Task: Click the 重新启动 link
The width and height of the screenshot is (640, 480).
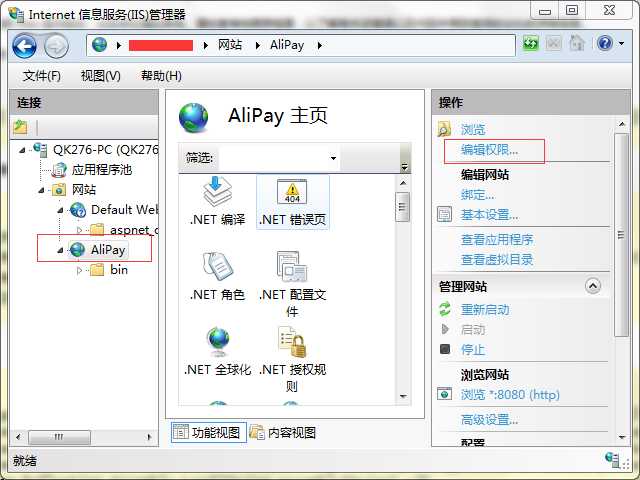Action: point(485,309)
